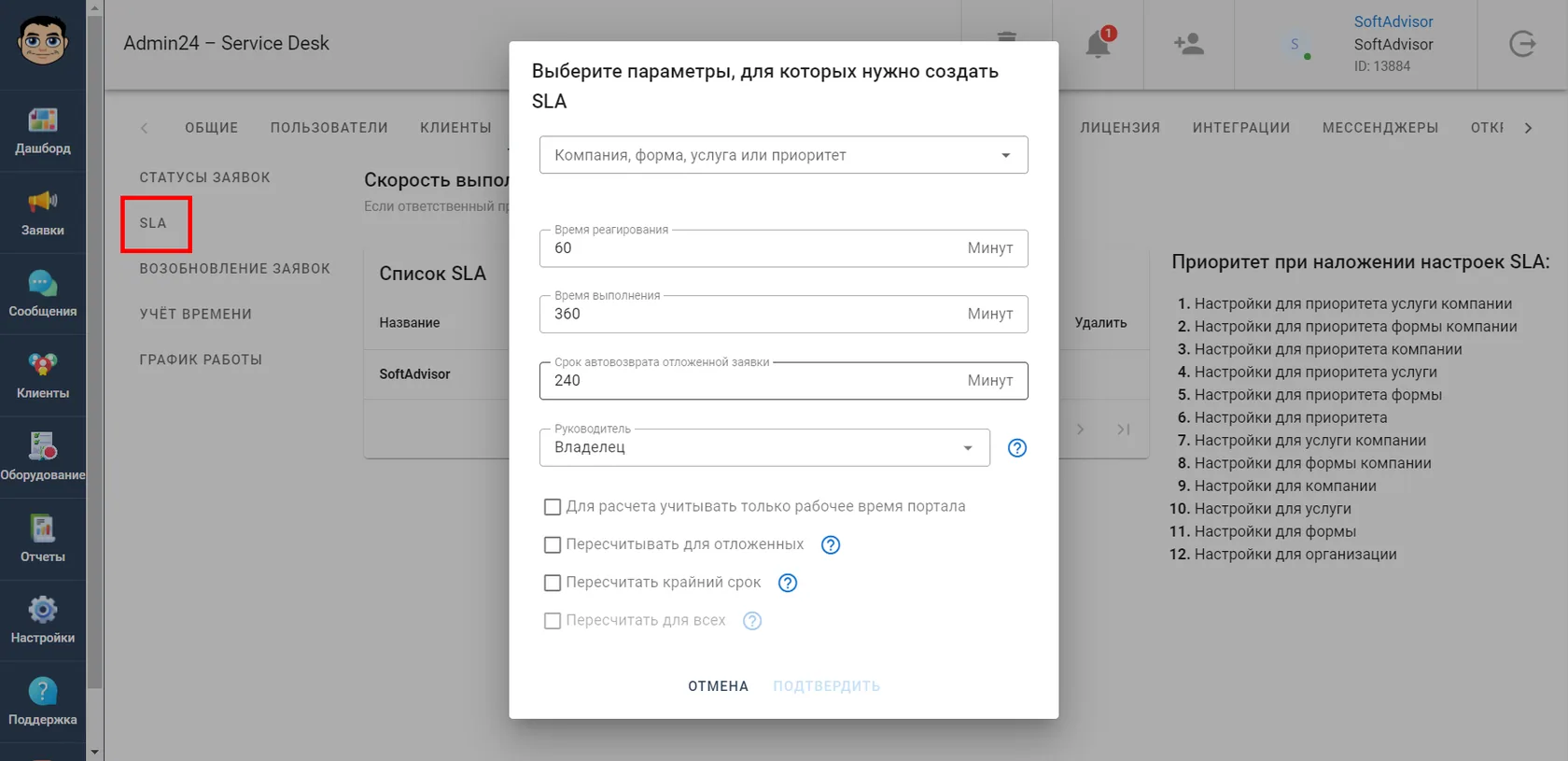Click the user status avatar S
Viewport: 1568px width, 761px height.
pos(1295,44)
